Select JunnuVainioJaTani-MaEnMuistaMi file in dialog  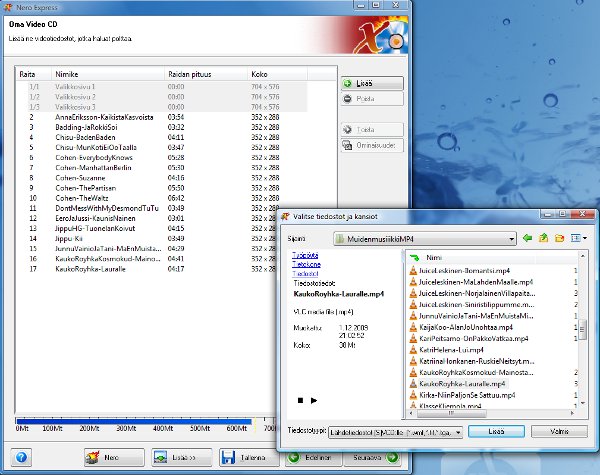click(x=476, y=316)
